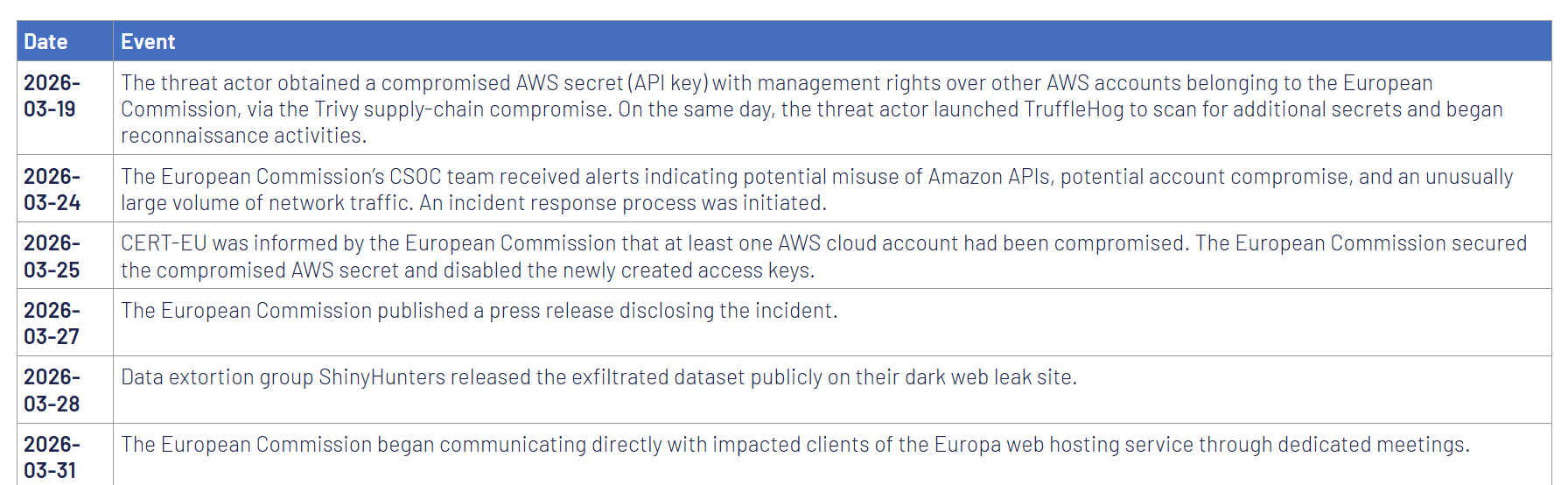Select the 2026-03-19 date cell
This screenshot has width=1568, height=485.
(x=52, y=95)
